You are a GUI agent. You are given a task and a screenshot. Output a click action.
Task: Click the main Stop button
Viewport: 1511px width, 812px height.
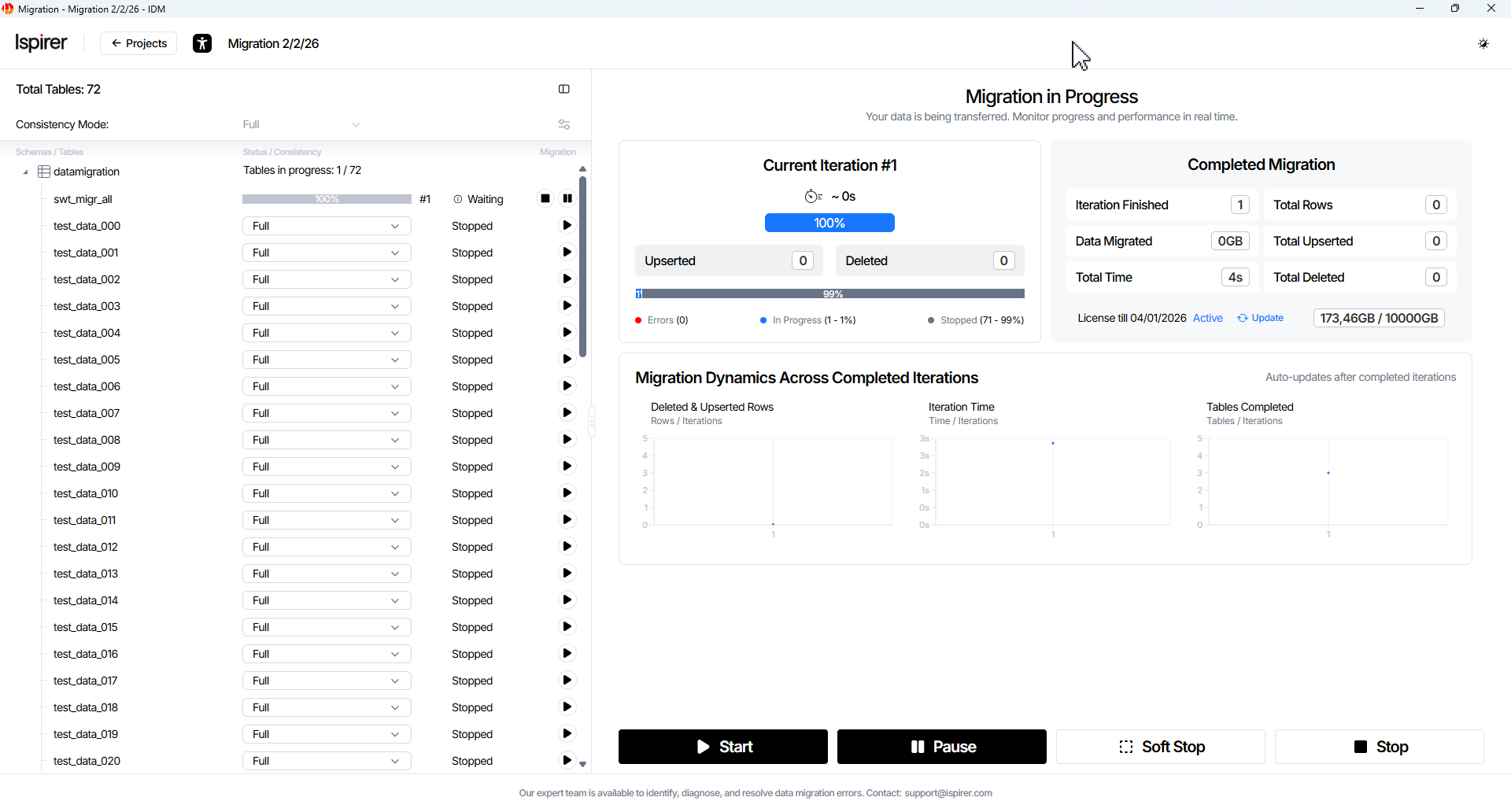pyautogui.click(x=1379, y=747)
